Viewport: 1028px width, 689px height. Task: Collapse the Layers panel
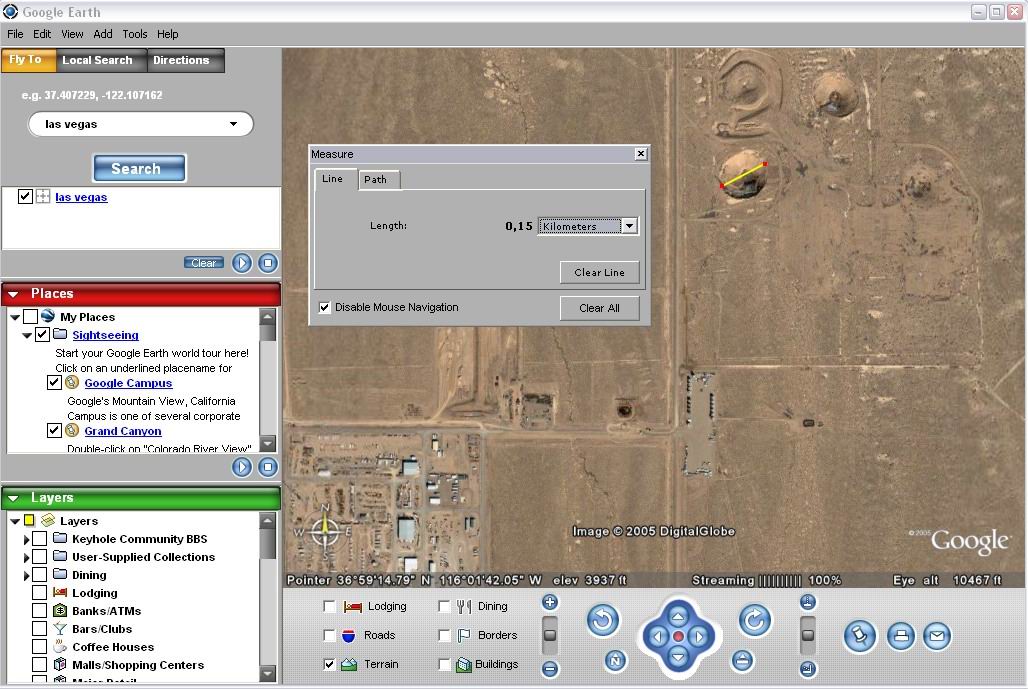point(13,498)
